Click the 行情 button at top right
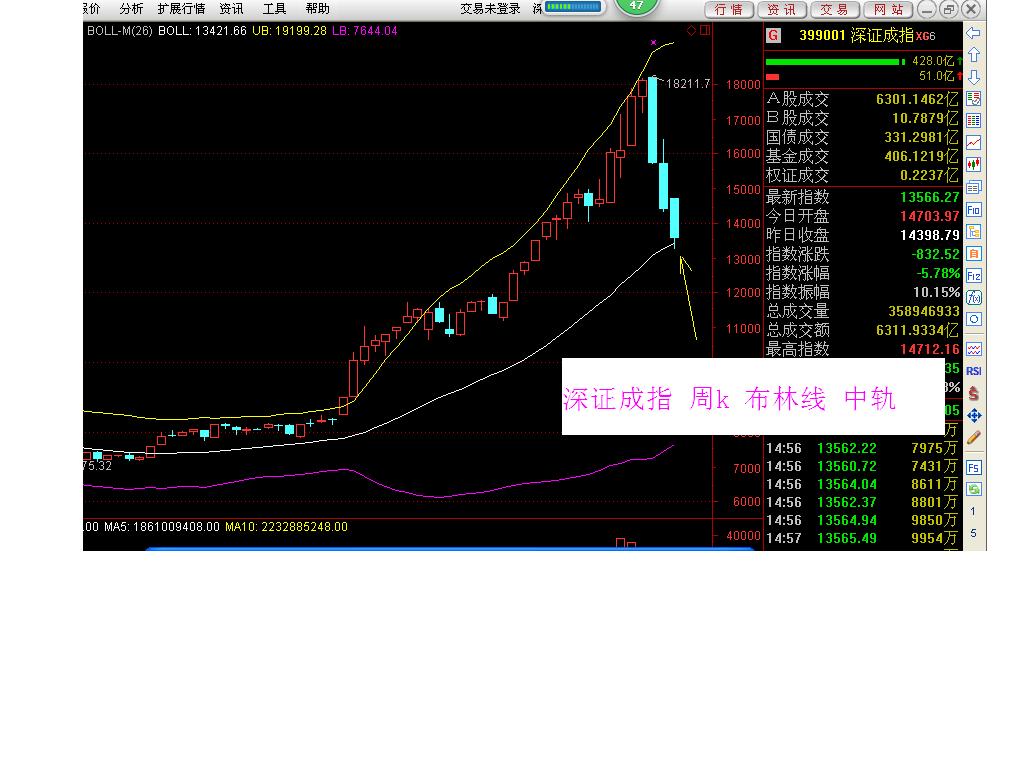The width and height of the screenshot is (1024, 768). point(729,9)
